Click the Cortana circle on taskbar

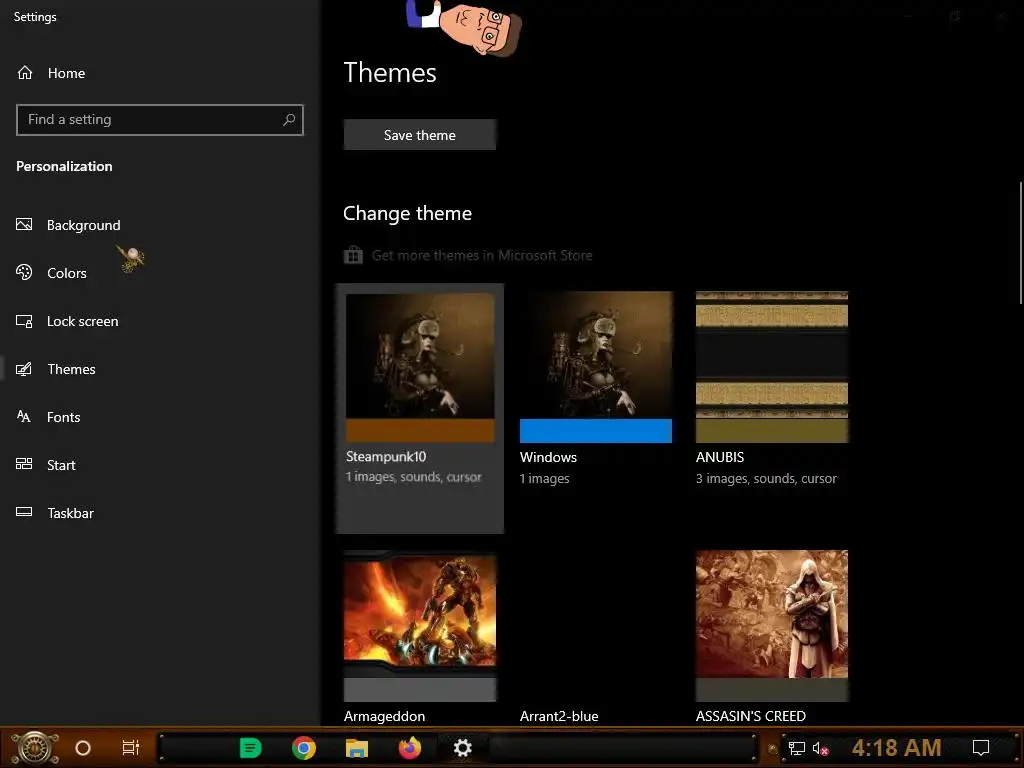(83, 748)
